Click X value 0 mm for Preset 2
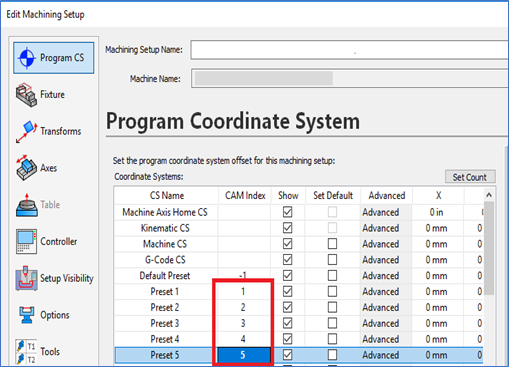 pyautogui.click(x=437, y=307)
